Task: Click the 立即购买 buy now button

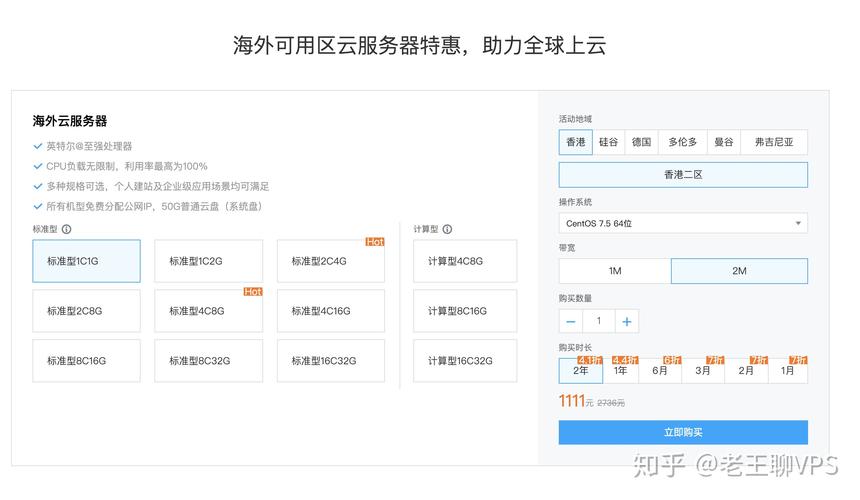Action: coord(683,432)
